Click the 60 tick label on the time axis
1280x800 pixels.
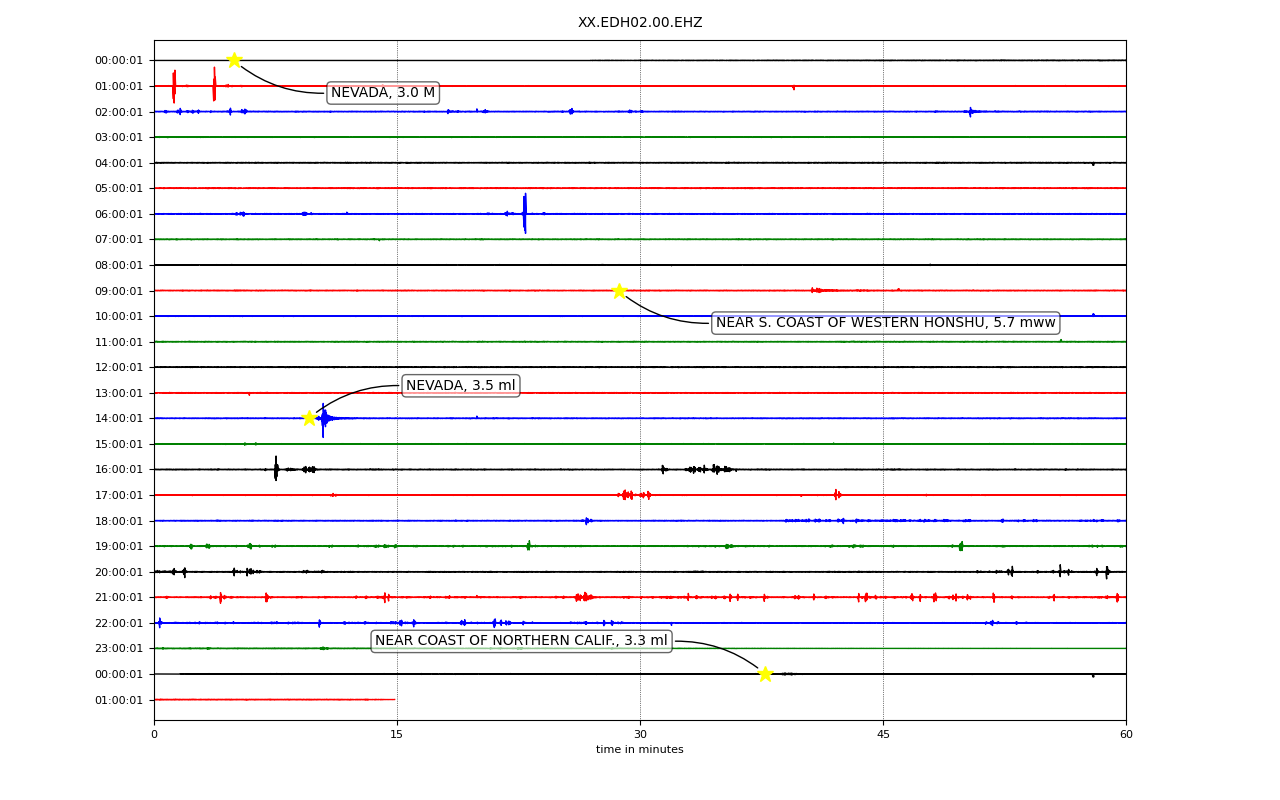(x=1126, y=735)
